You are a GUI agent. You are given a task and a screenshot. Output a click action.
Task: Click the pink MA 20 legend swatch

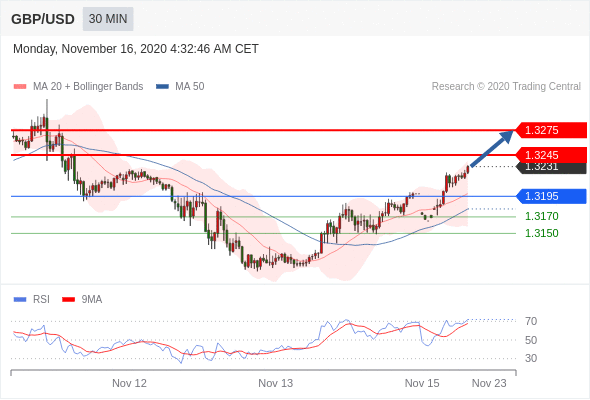[x=20, y=87]
